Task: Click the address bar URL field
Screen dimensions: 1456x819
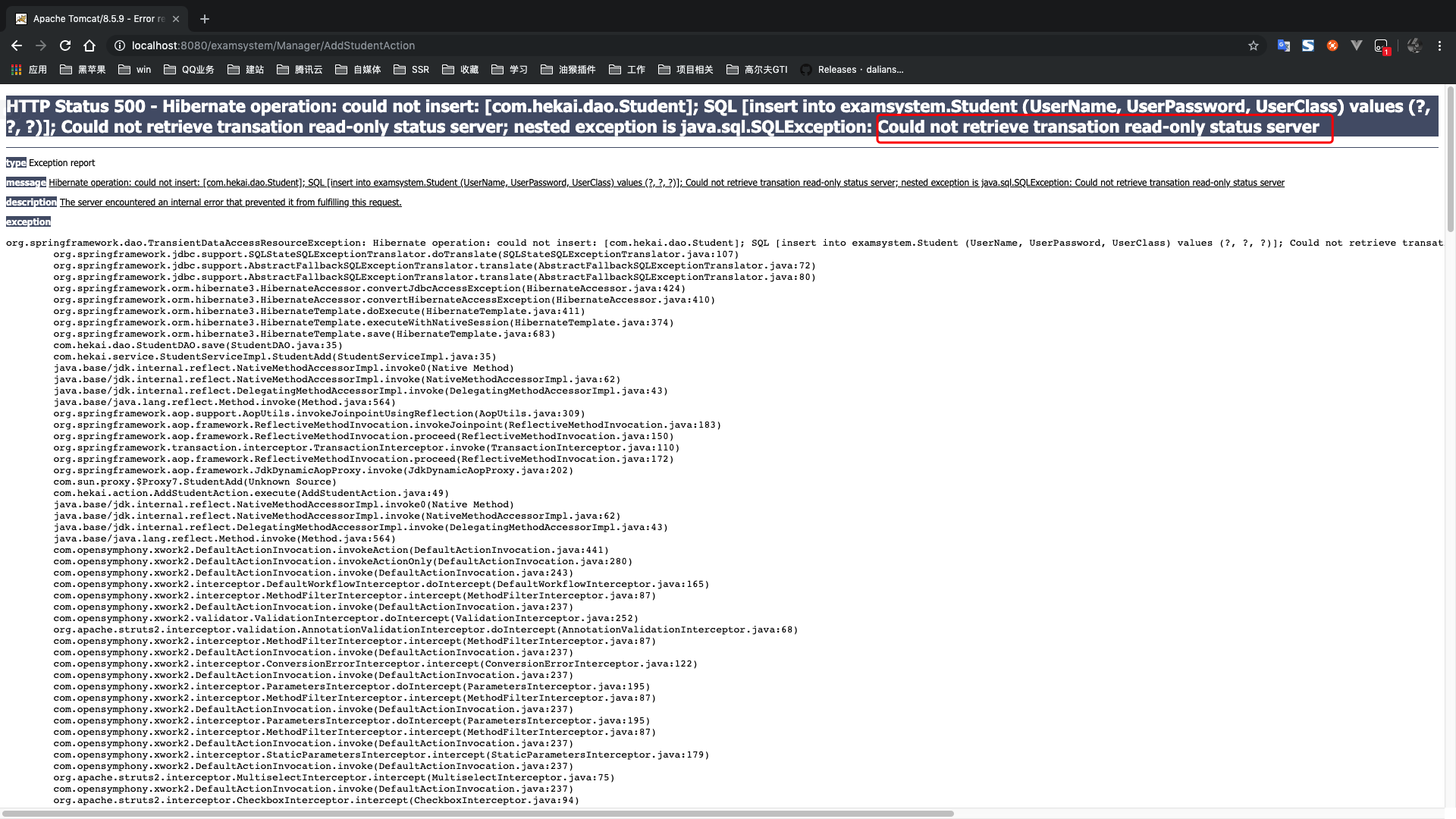Action: tap(682, 45)
